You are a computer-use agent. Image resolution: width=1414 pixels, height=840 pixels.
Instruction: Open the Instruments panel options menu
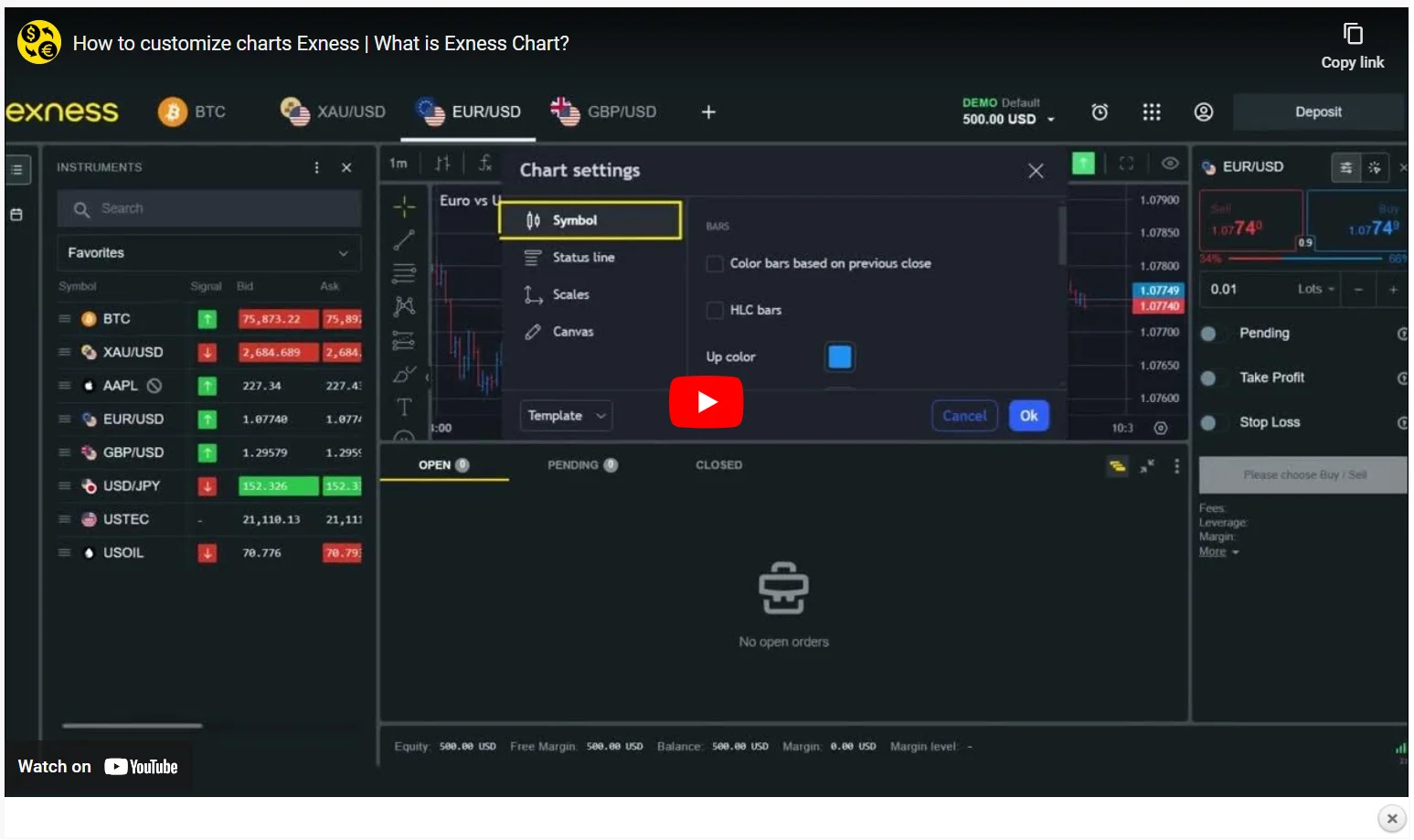[317, 167]
